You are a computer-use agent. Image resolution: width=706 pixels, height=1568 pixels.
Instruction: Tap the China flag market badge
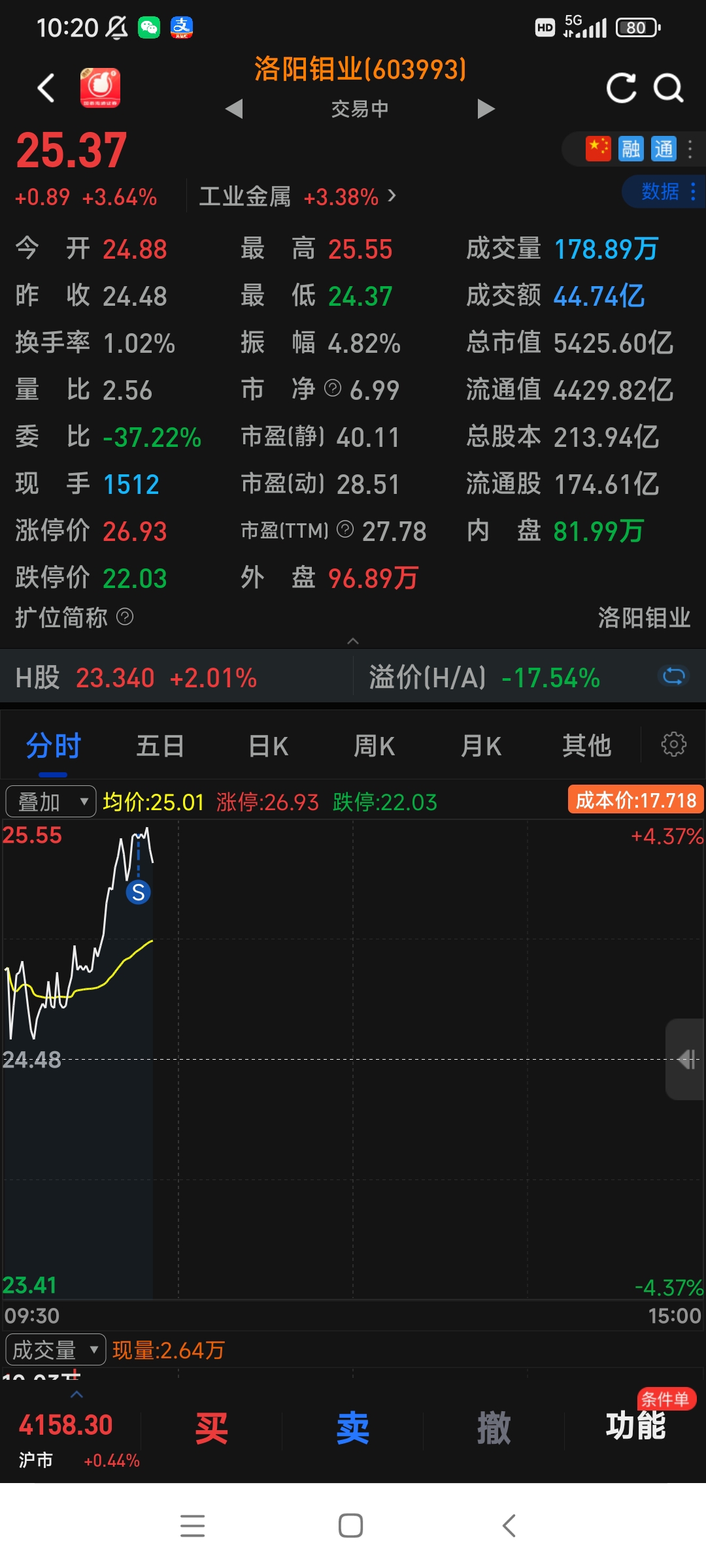[598, 149]
